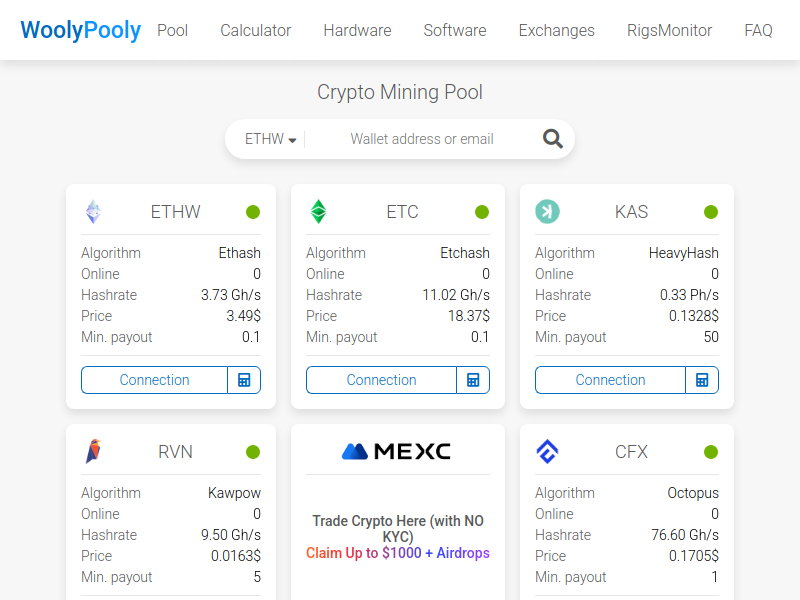Click the ETHW coin logo icon
Viewport: 800px width, 600px height.
tap(93, 212)
